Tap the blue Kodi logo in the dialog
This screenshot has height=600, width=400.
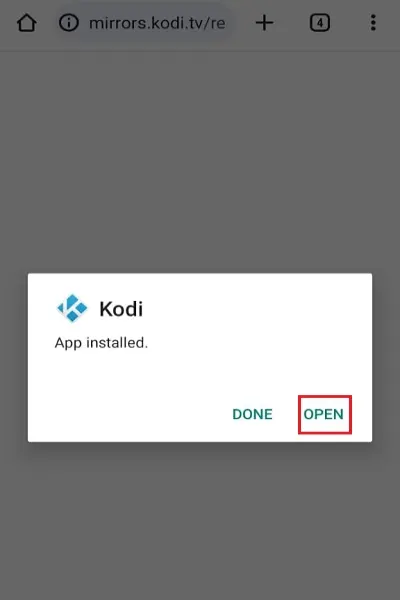pyautogui.click(x=72, y=308)
